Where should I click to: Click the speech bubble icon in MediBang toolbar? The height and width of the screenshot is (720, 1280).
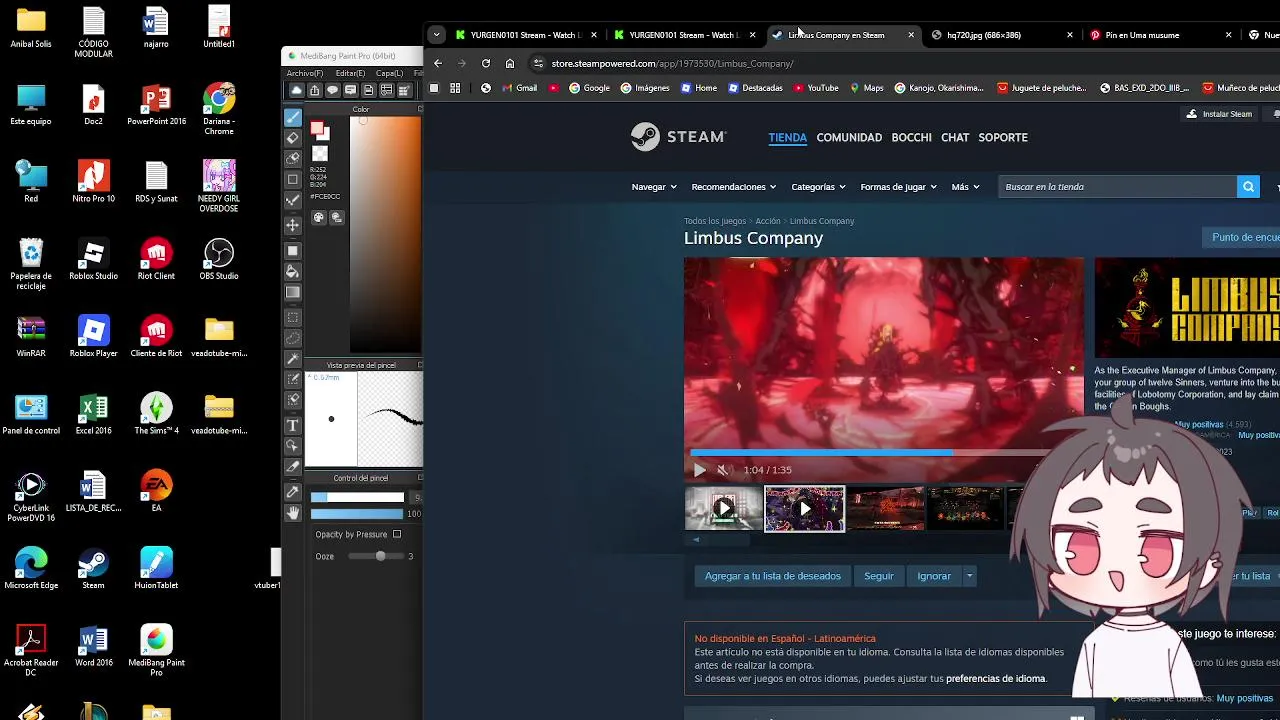[x=332, y=90]
